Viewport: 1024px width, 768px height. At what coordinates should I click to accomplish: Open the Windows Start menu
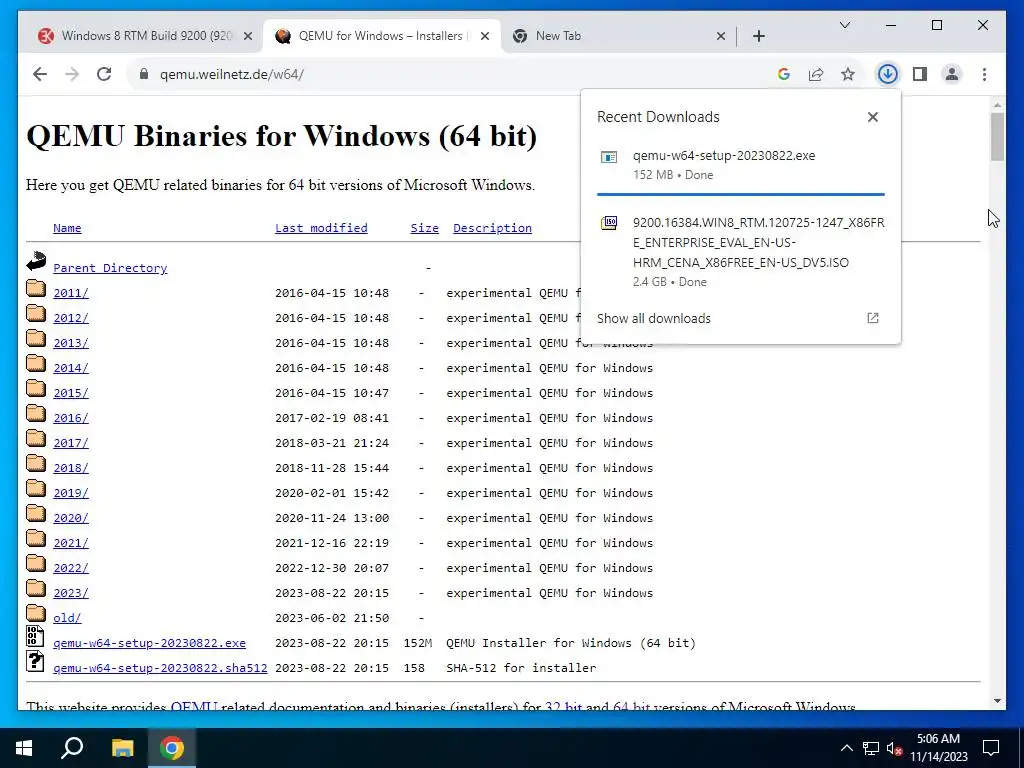point(24,748)
